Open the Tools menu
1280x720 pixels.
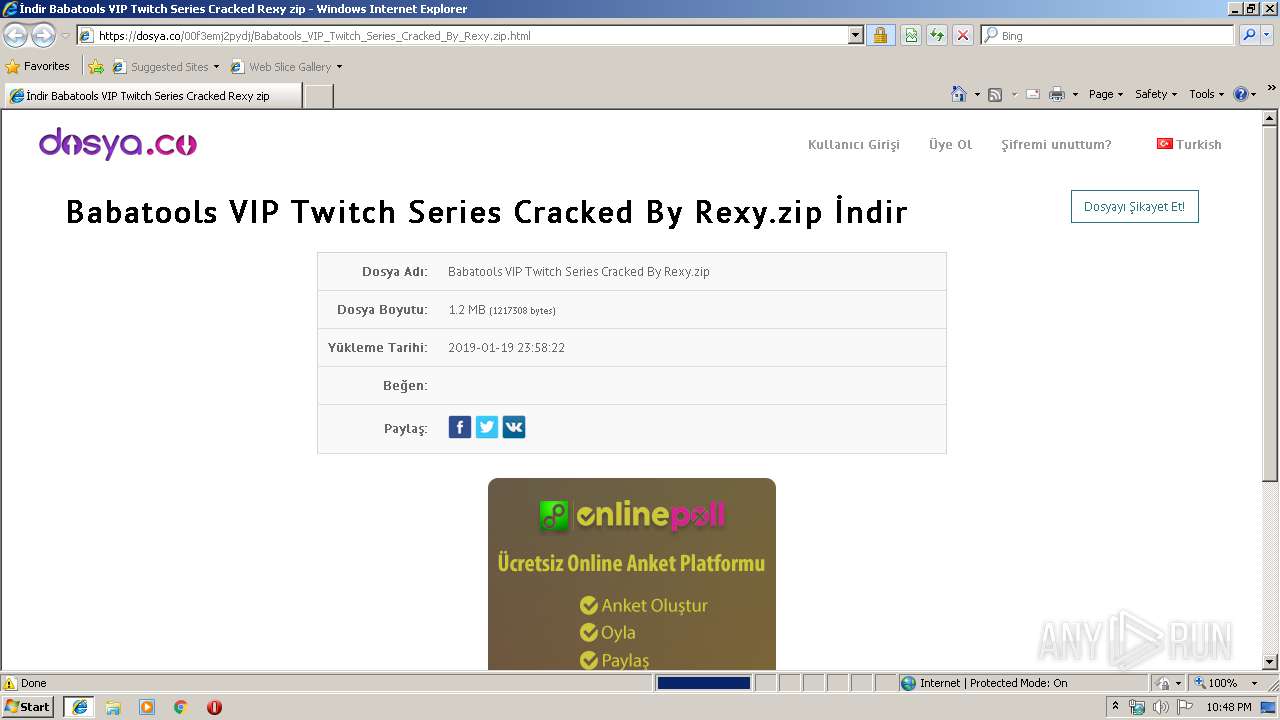point(1206,94)
